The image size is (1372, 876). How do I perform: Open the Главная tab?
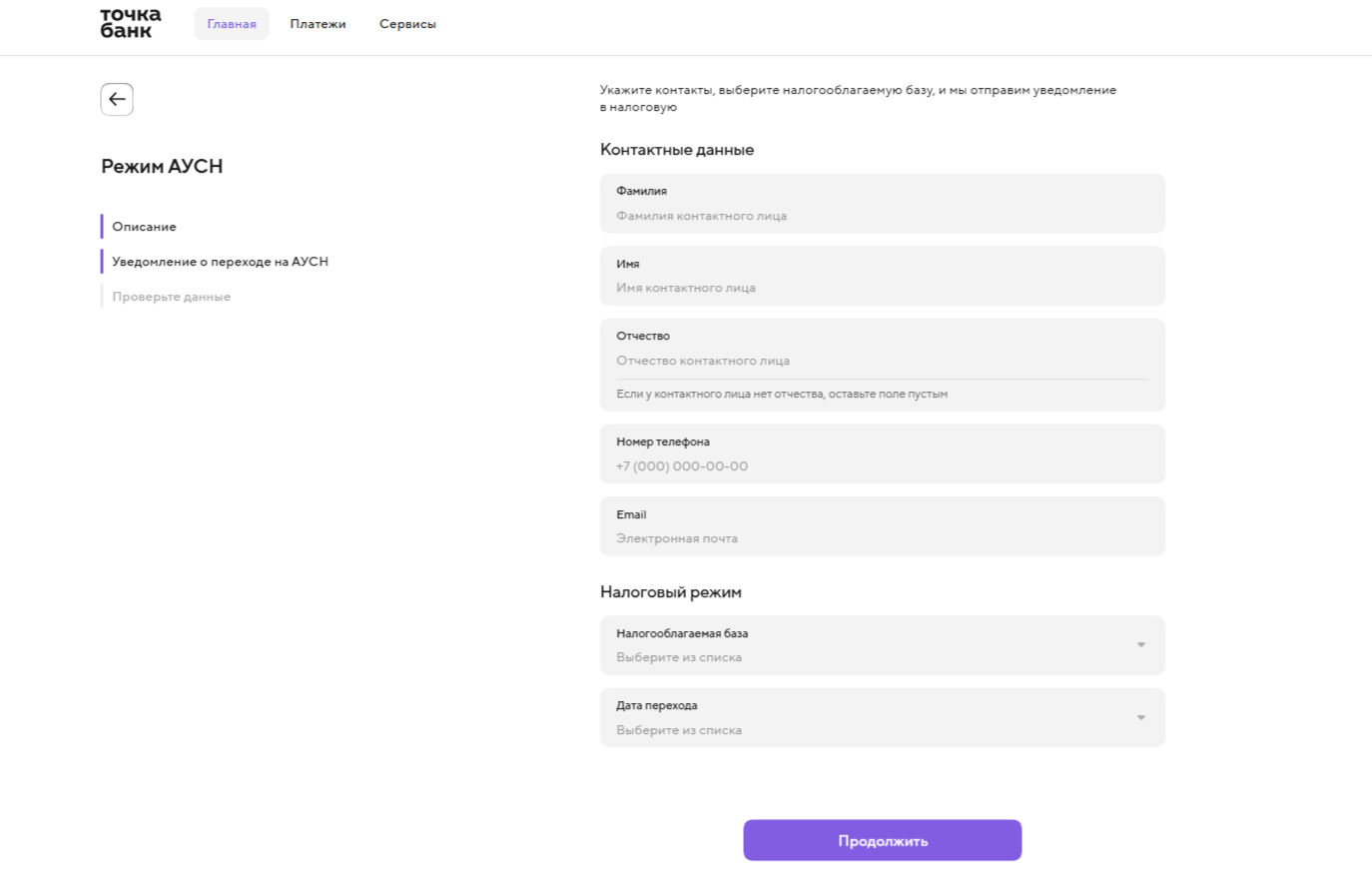click(x=232, y=24)
